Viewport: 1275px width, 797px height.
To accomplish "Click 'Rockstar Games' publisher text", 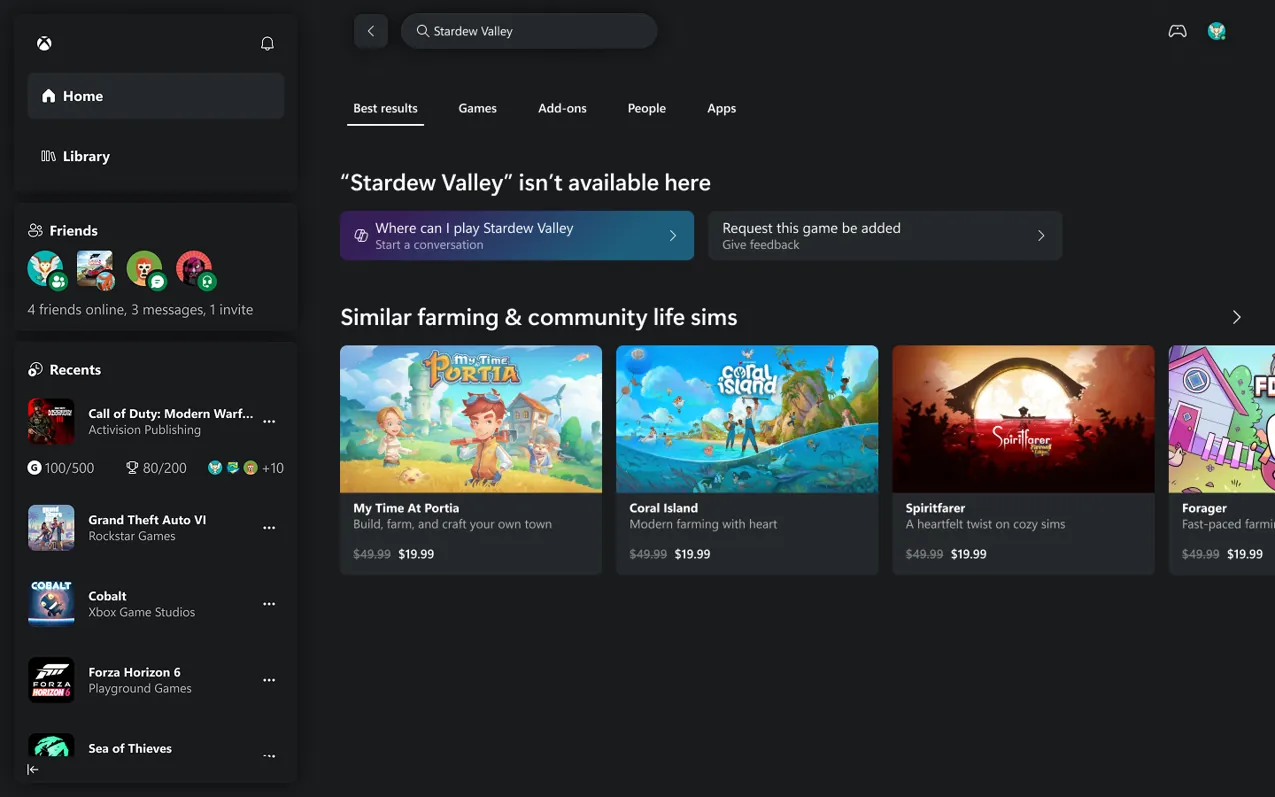I will point(132,536).
